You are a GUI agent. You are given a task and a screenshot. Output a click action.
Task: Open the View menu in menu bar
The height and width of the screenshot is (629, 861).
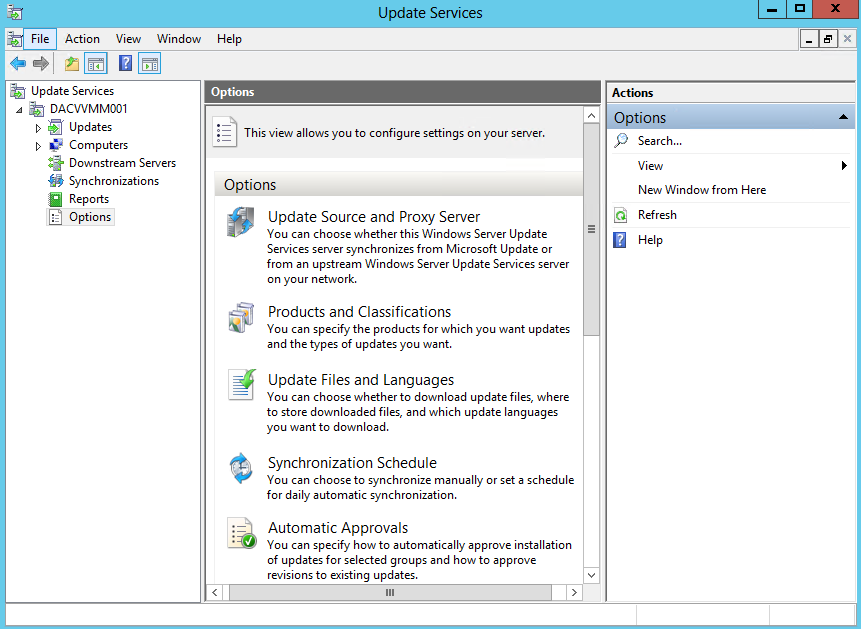click(x=128, y=39)
